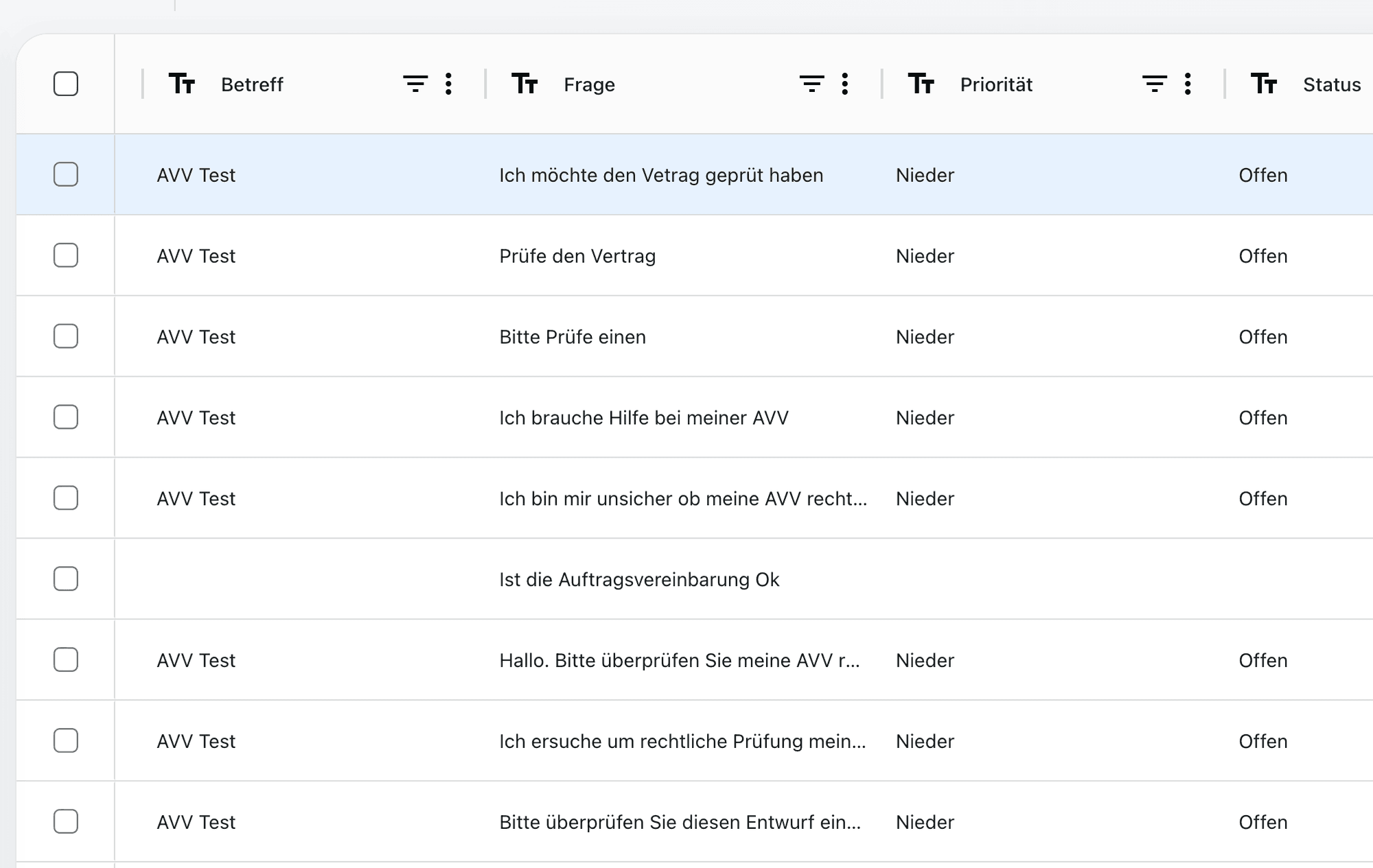Check the row 'Hallo. Bitte überprüfen Sie meine AVV'

[66, 660]
